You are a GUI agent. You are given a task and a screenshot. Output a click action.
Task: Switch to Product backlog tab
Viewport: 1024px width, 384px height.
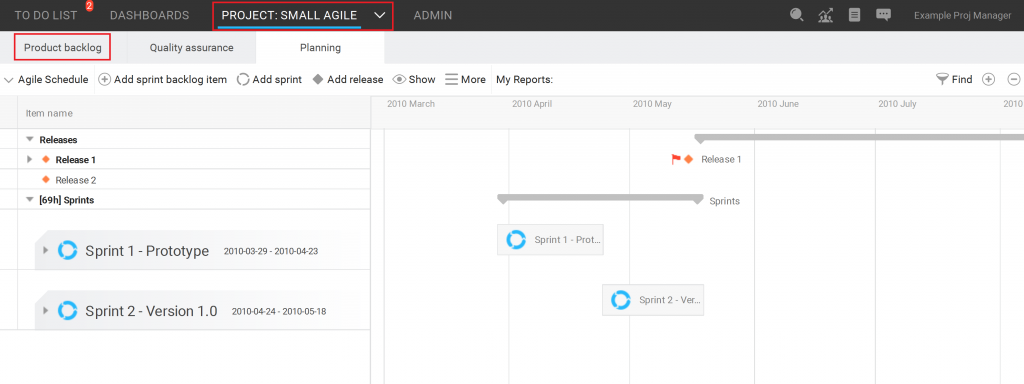[x=63, y=48]
